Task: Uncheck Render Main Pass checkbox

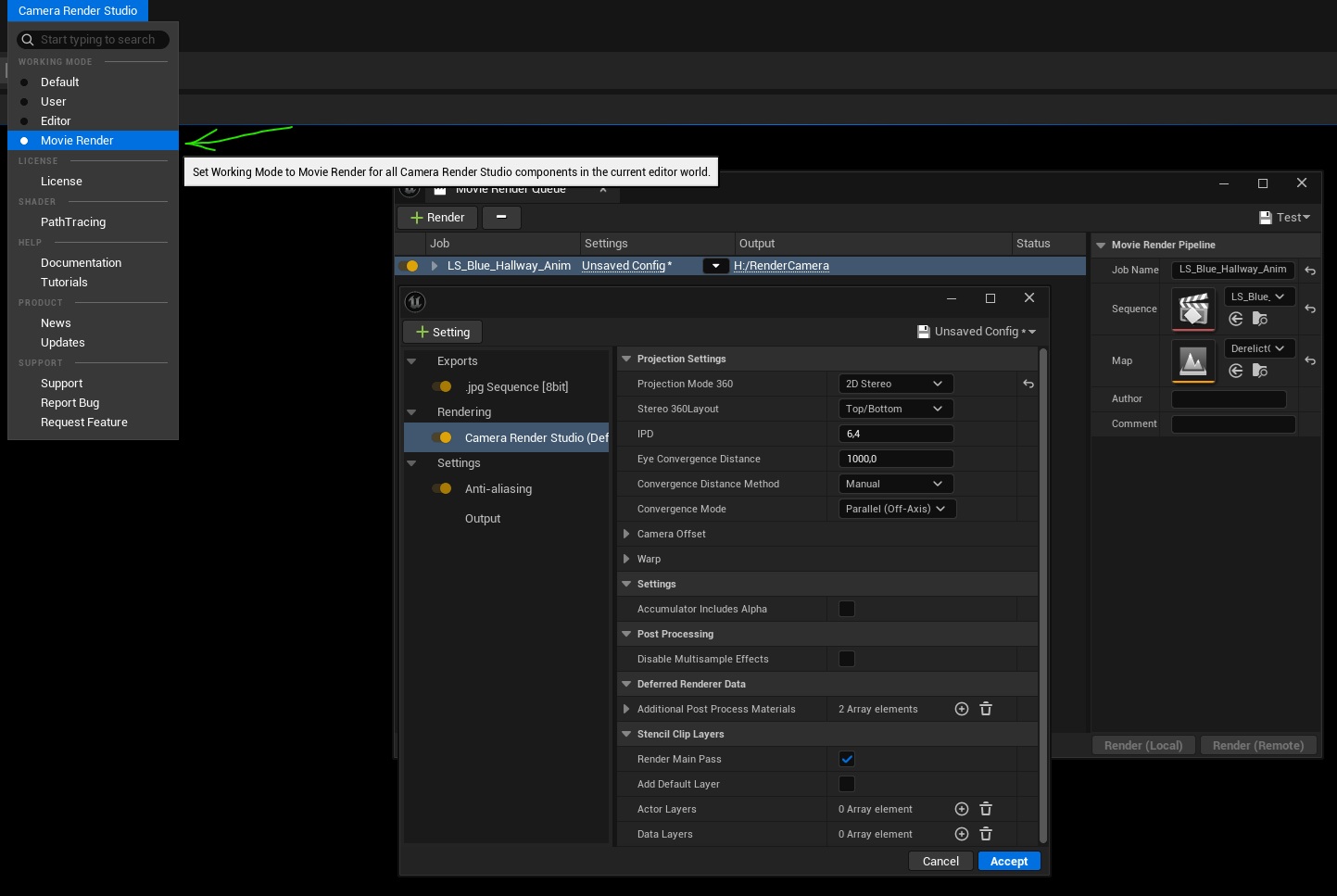Action: click(x=847, y=759)
